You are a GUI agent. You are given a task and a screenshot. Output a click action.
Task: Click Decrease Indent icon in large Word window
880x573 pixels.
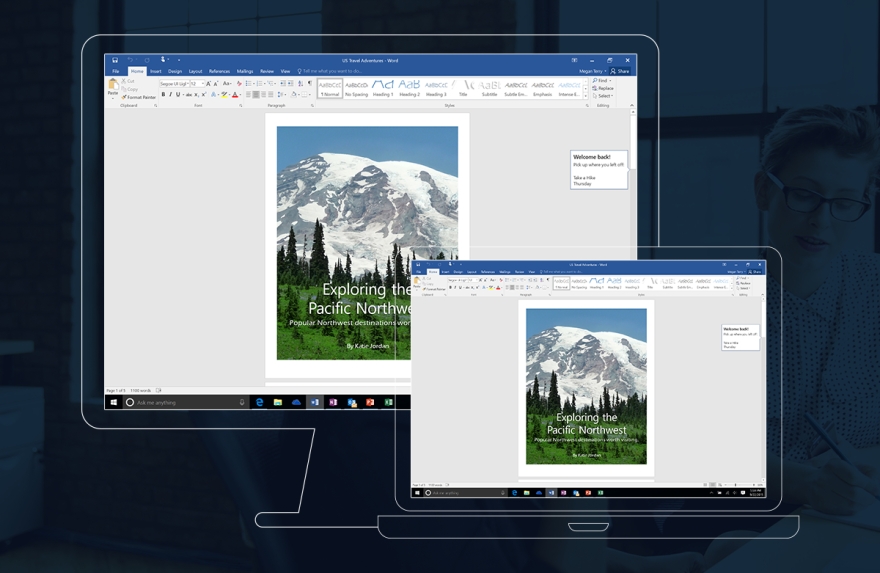point(283,83)
